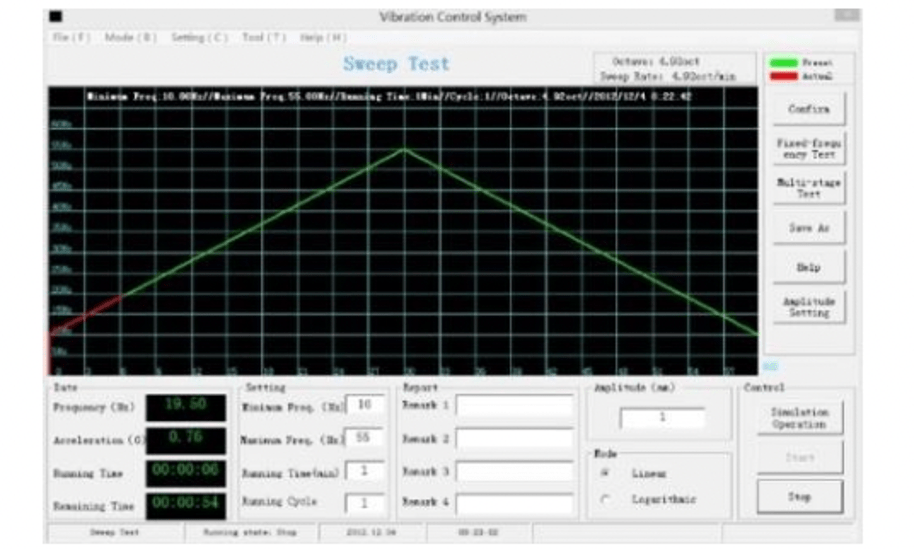This screenshot has width=914, height=549.
Task: Select the Logarithmic mode radio button
Action: (606, 498)
